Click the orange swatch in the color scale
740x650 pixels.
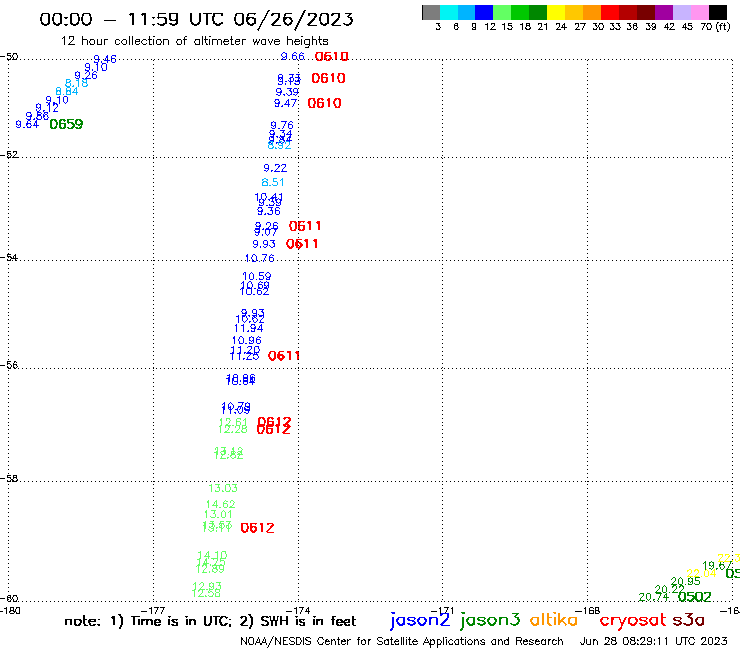(x=592, y=12)
